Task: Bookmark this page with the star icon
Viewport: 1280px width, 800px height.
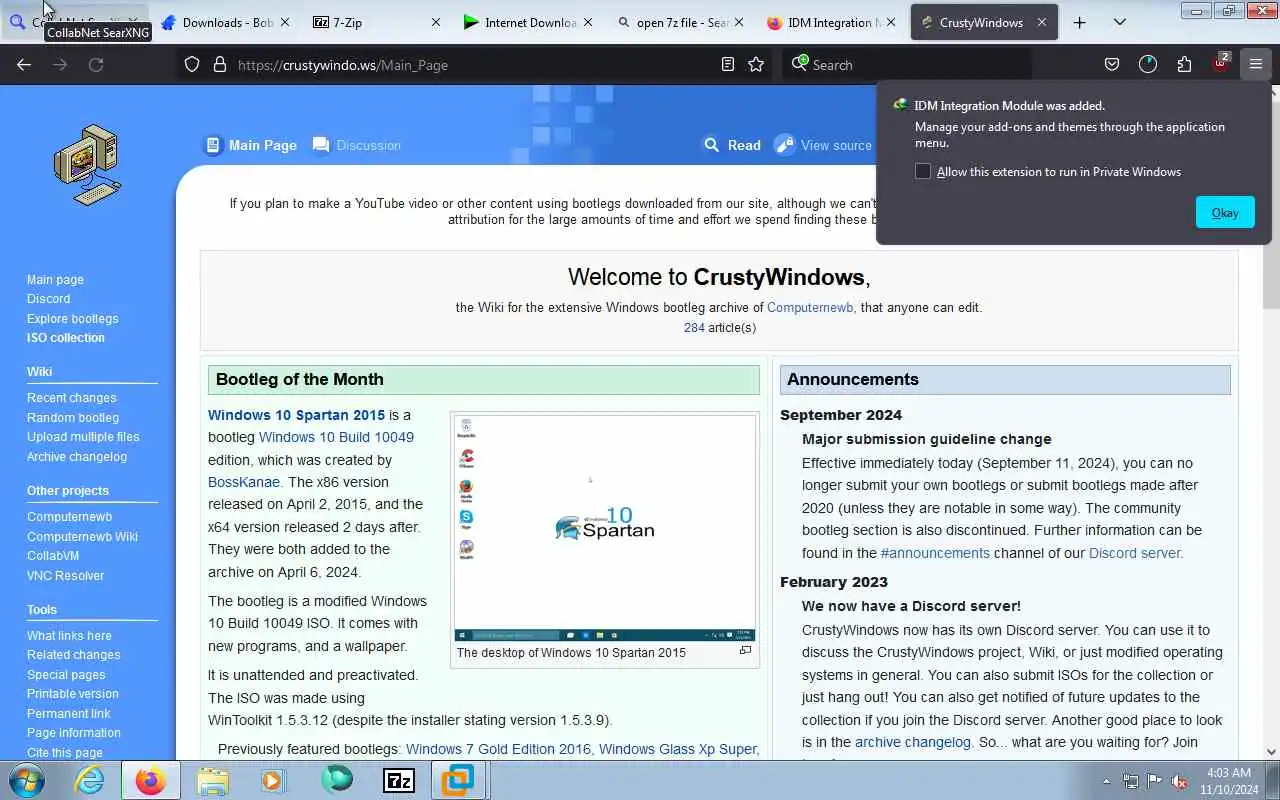Action: tap(756, 65)
